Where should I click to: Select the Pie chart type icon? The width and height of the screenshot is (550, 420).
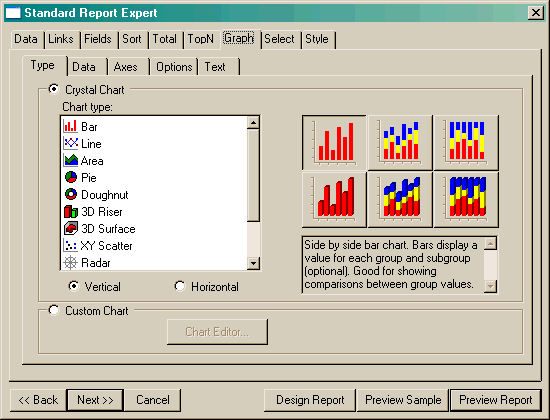(x=71, y=177)
